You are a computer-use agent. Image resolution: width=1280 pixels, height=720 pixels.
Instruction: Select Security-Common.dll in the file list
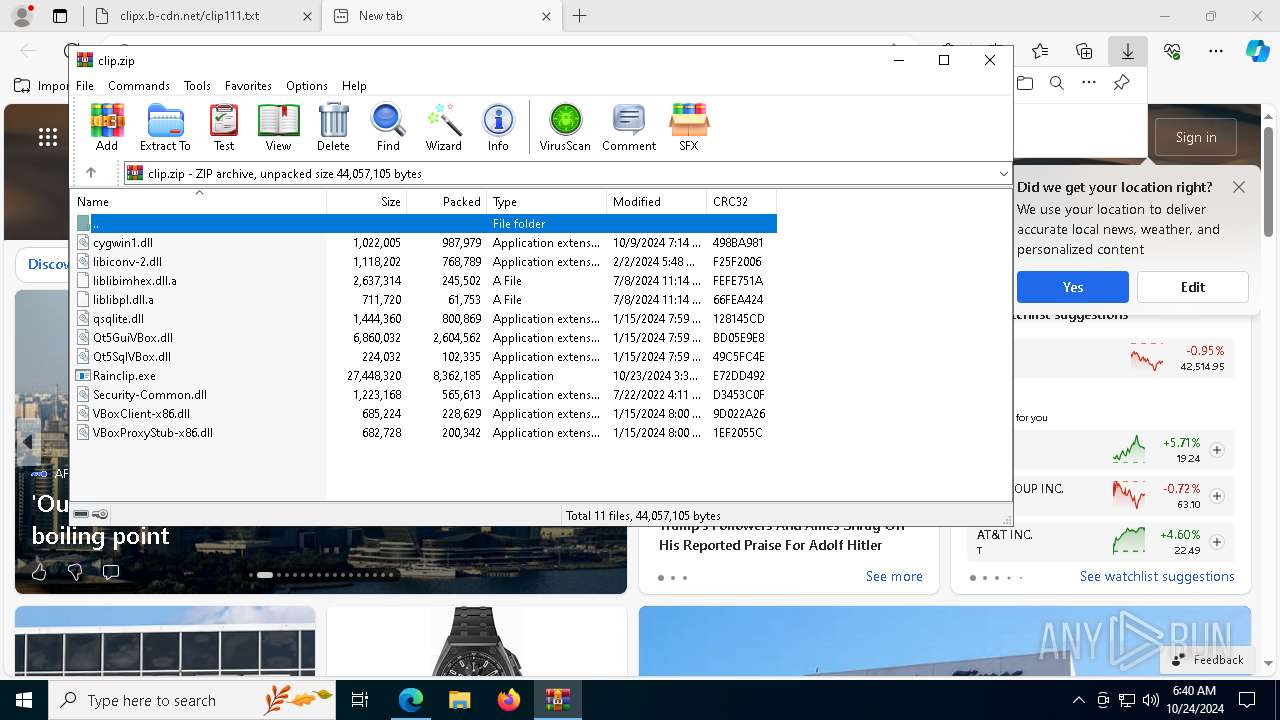coord(425,395)
